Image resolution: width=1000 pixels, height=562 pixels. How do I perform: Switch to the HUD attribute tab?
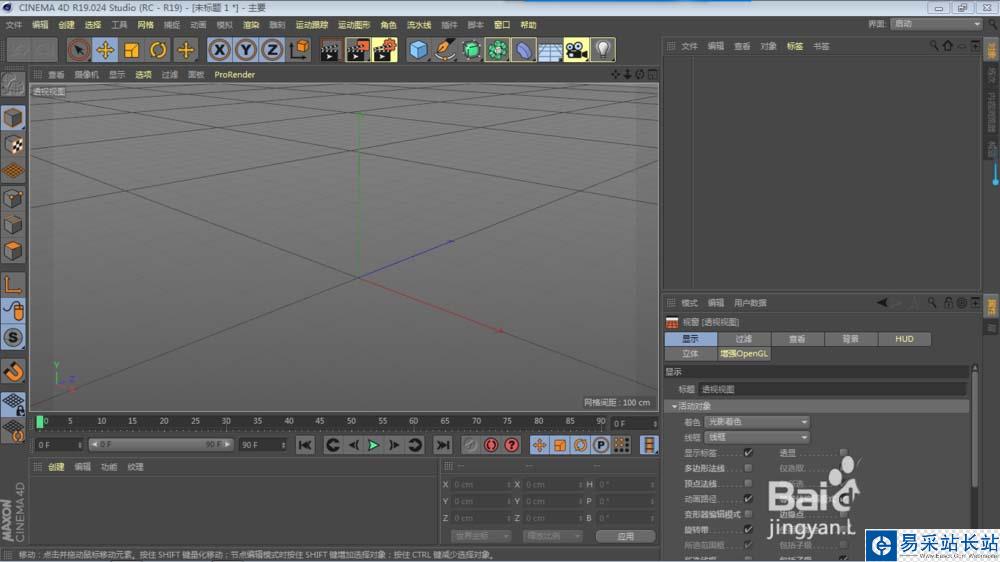pos(904,339)
